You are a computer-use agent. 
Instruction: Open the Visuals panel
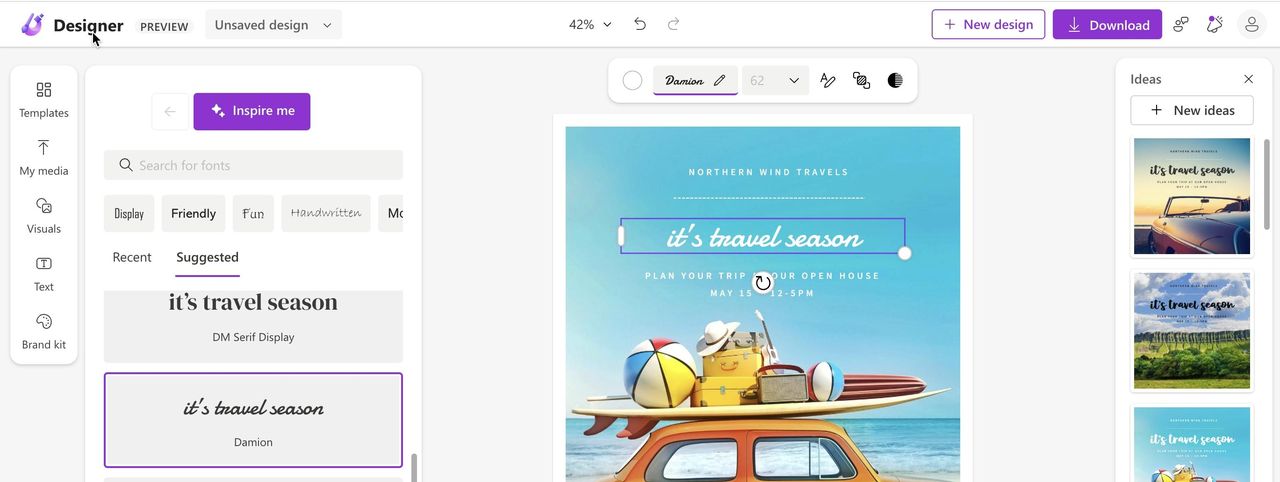44,215
